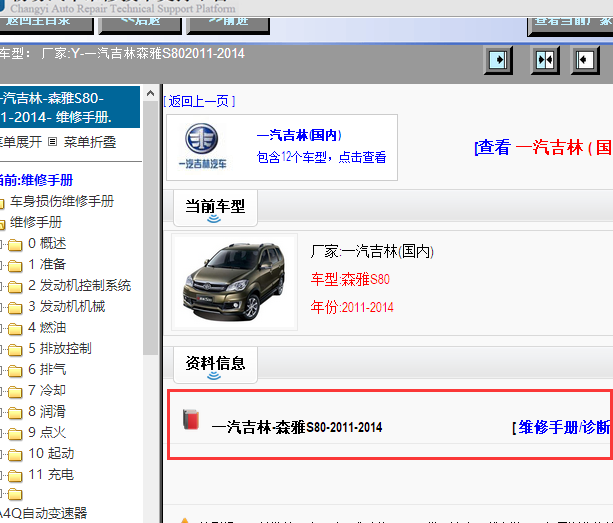
Task: Click folder icon beside 8 润滑
Action: click(x=15, y=413)
